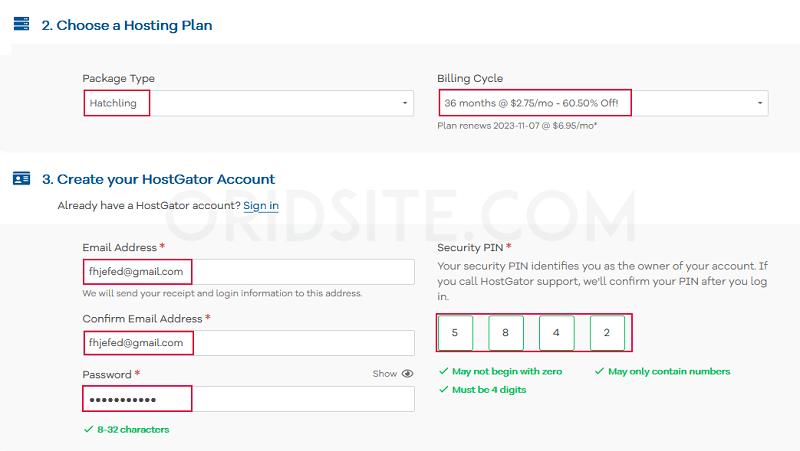Click the first PIN digit box
Screen dimensions: 800x451
click(455, 333)
